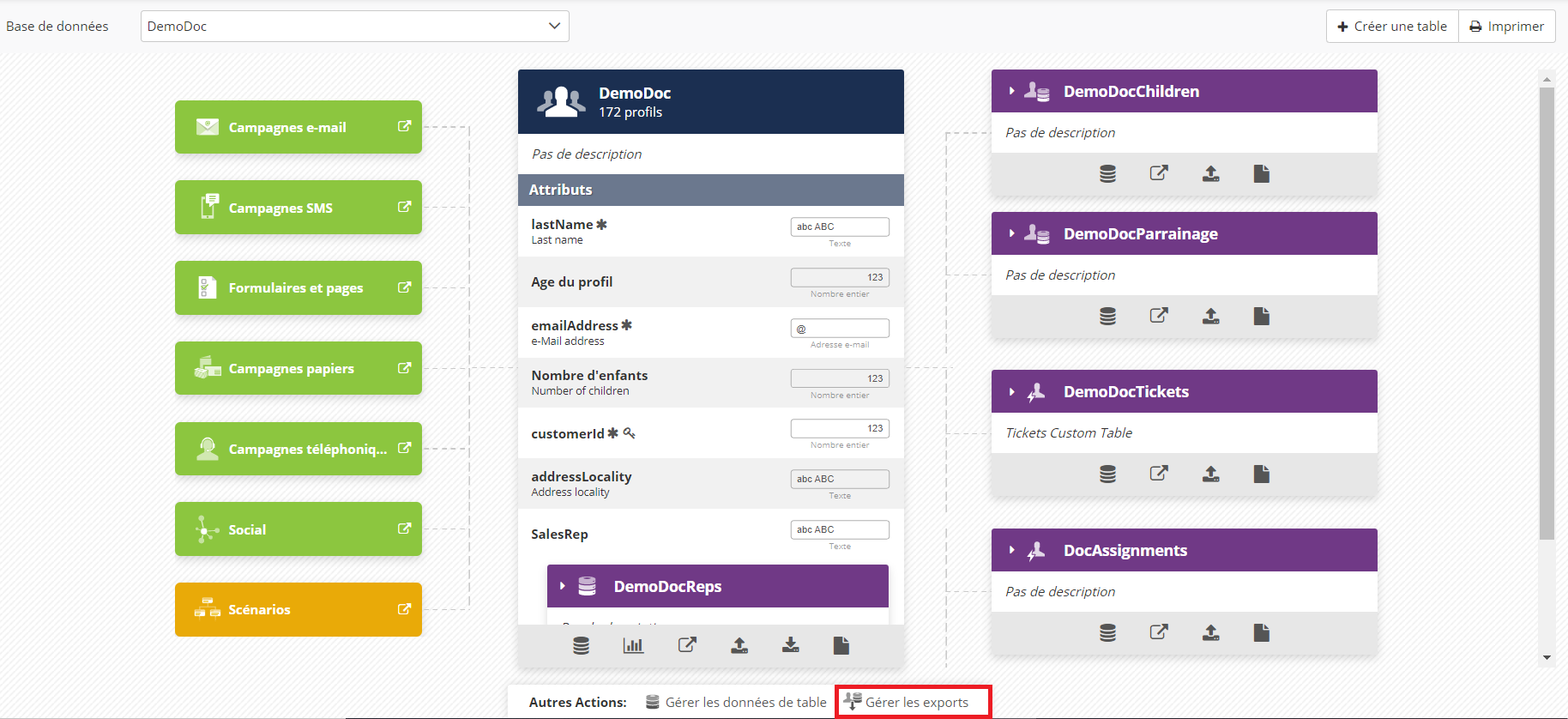Select the Formulaires et pages tile

pyautogui.click(x=298, y=288)
